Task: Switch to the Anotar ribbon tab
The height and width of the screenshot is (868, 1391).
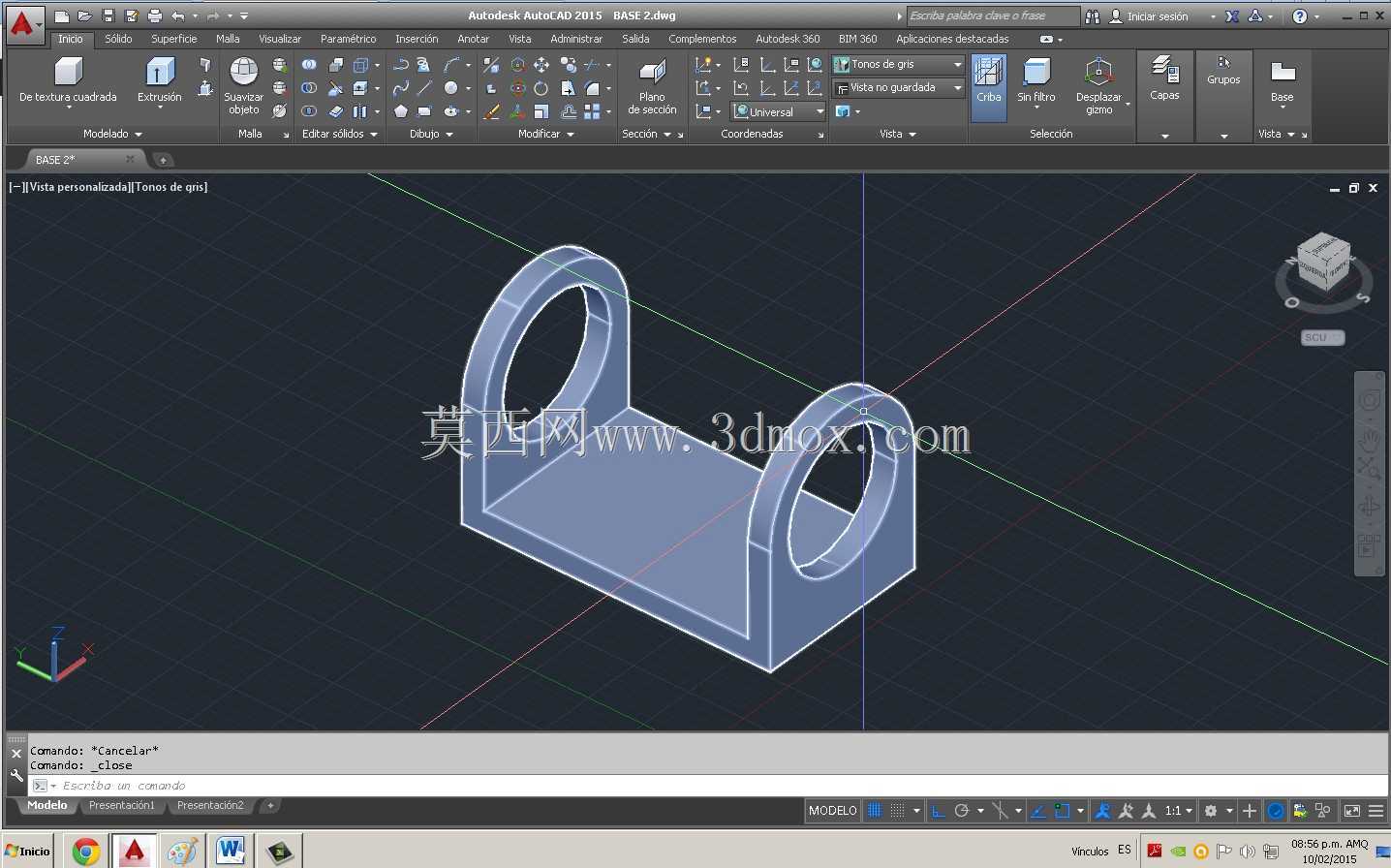Action: point(473,39)
